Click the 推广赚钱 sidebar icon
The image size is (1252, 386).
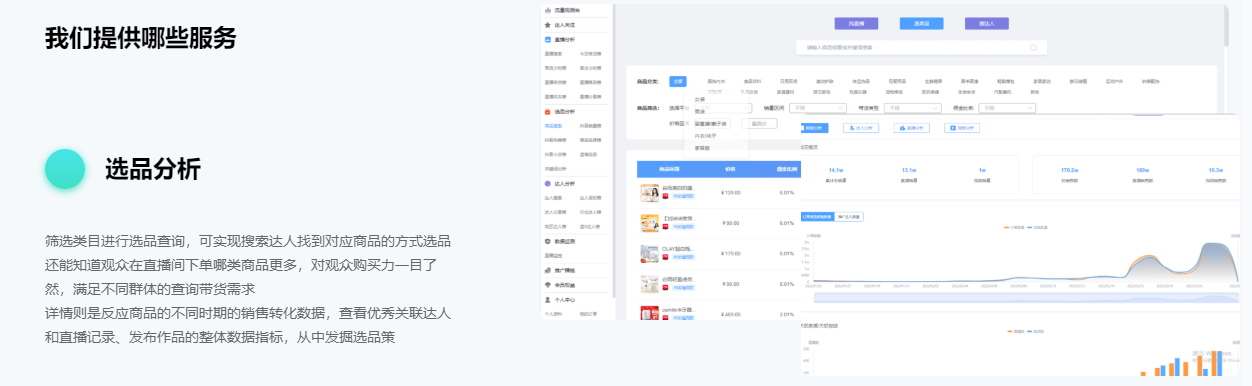[x=547, y=270]
